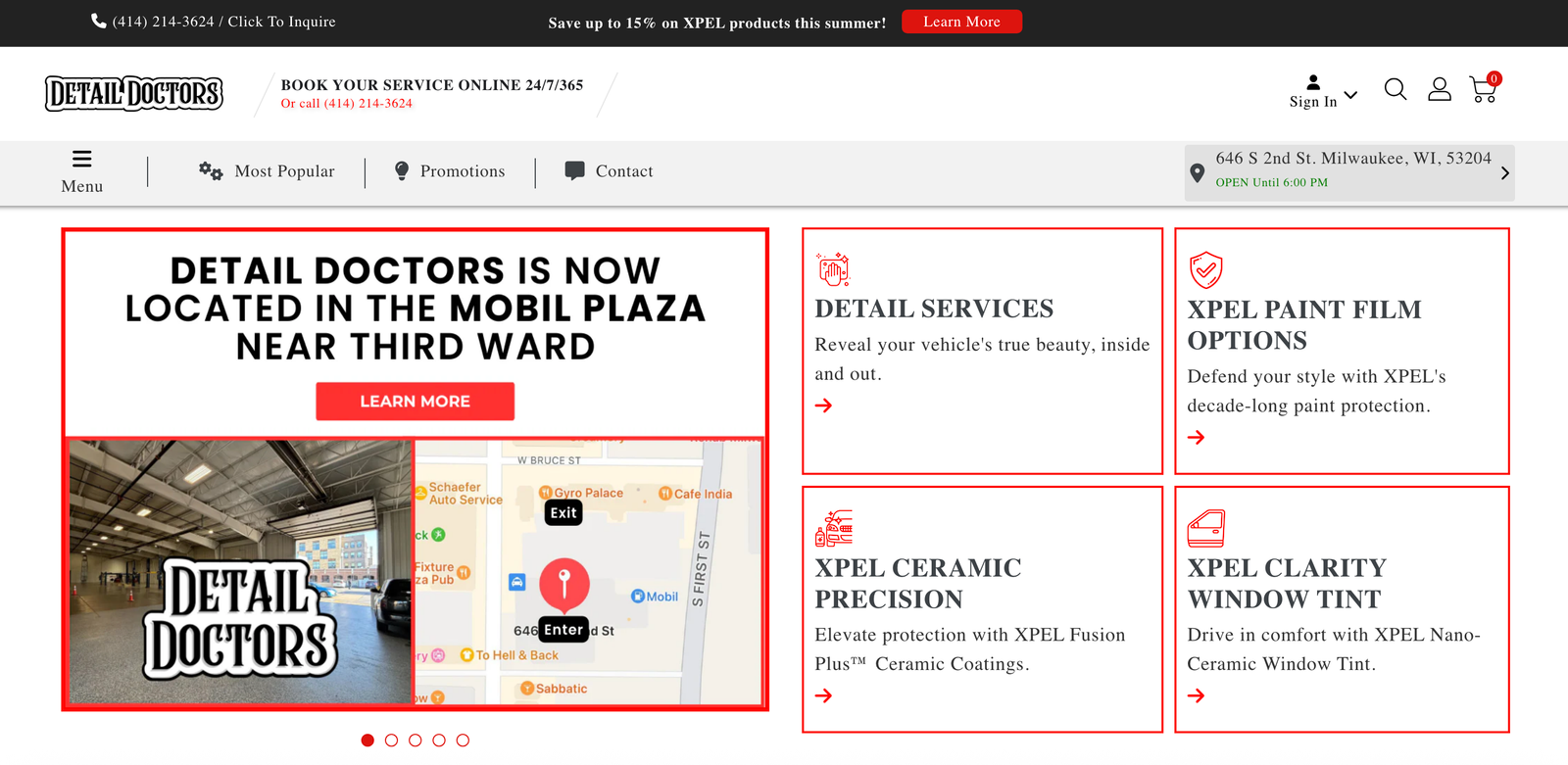This screenshot has height=765, width=1568.
Task: Click the To Hell & Back map label
Action: point(510,655)
